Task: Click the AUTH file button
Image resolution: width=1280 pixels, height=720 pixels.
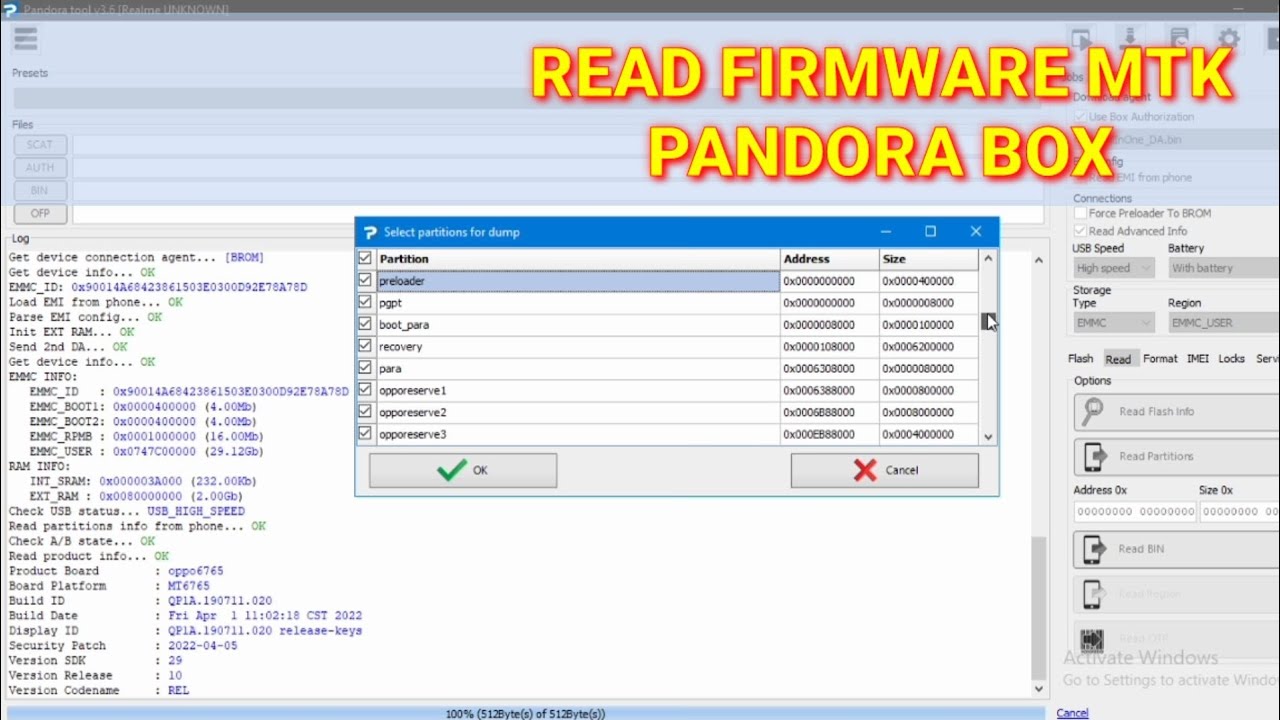Action: 40,168
